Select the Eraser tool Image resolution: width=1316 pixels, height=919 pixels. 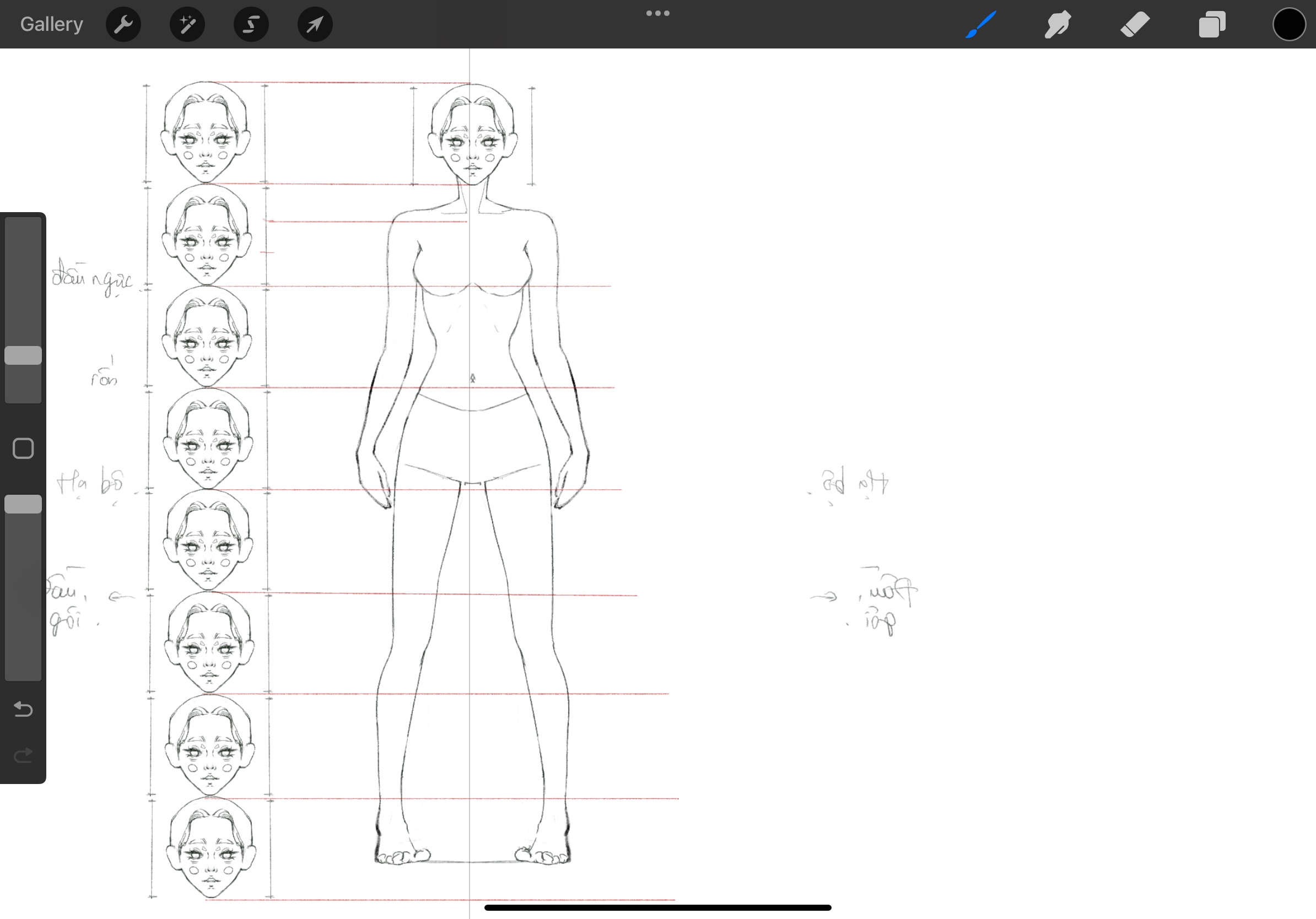tap(1135, 24)
